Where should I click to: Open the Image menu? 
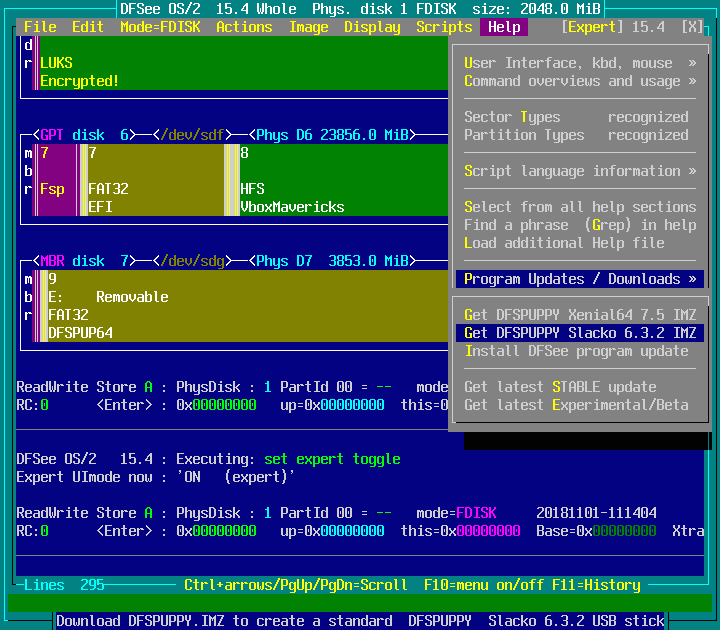click(x=308, y=27)
